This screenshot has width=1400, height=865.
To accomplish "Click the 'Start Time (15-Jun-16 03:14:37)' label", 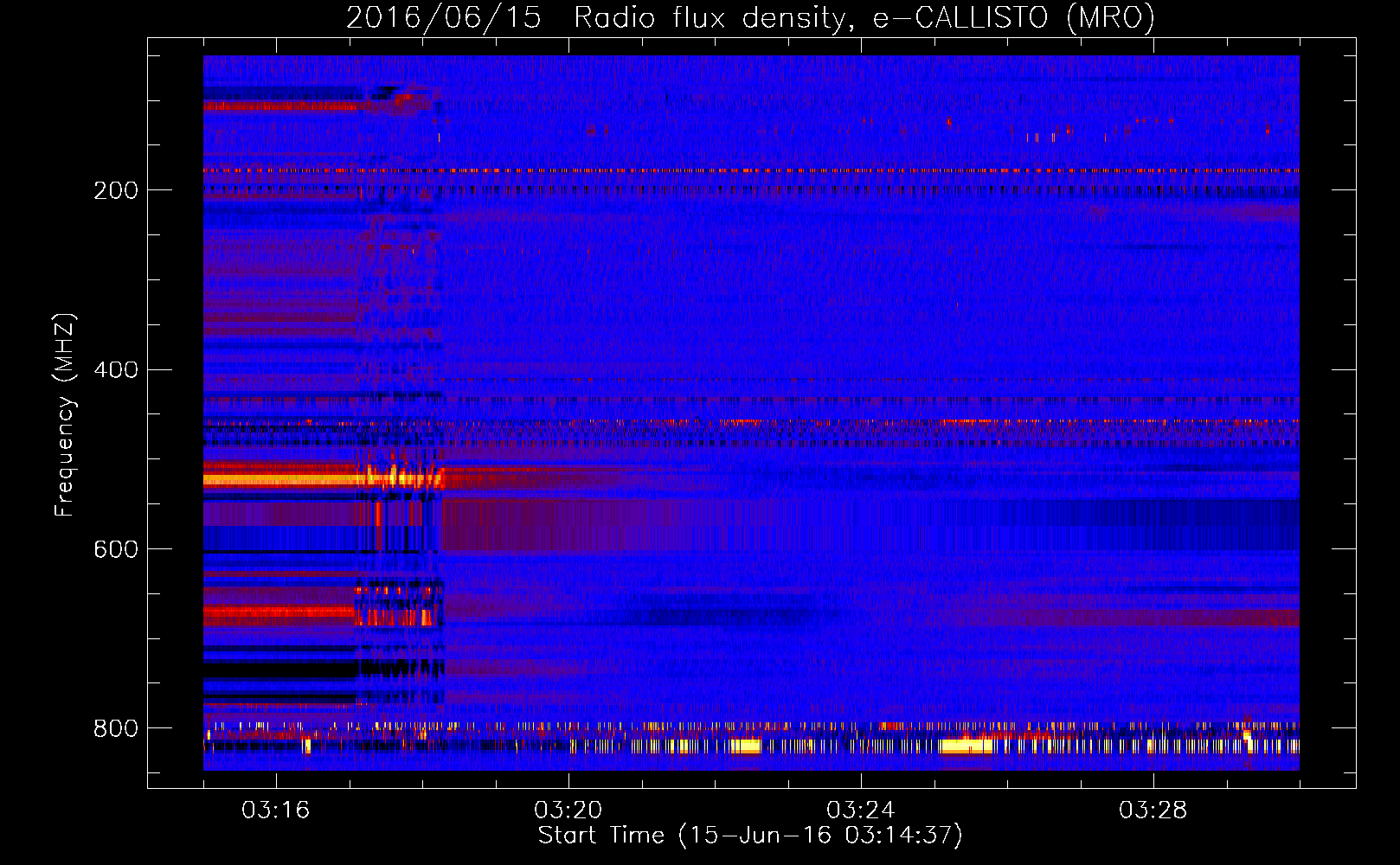I will tap(750, 836).
